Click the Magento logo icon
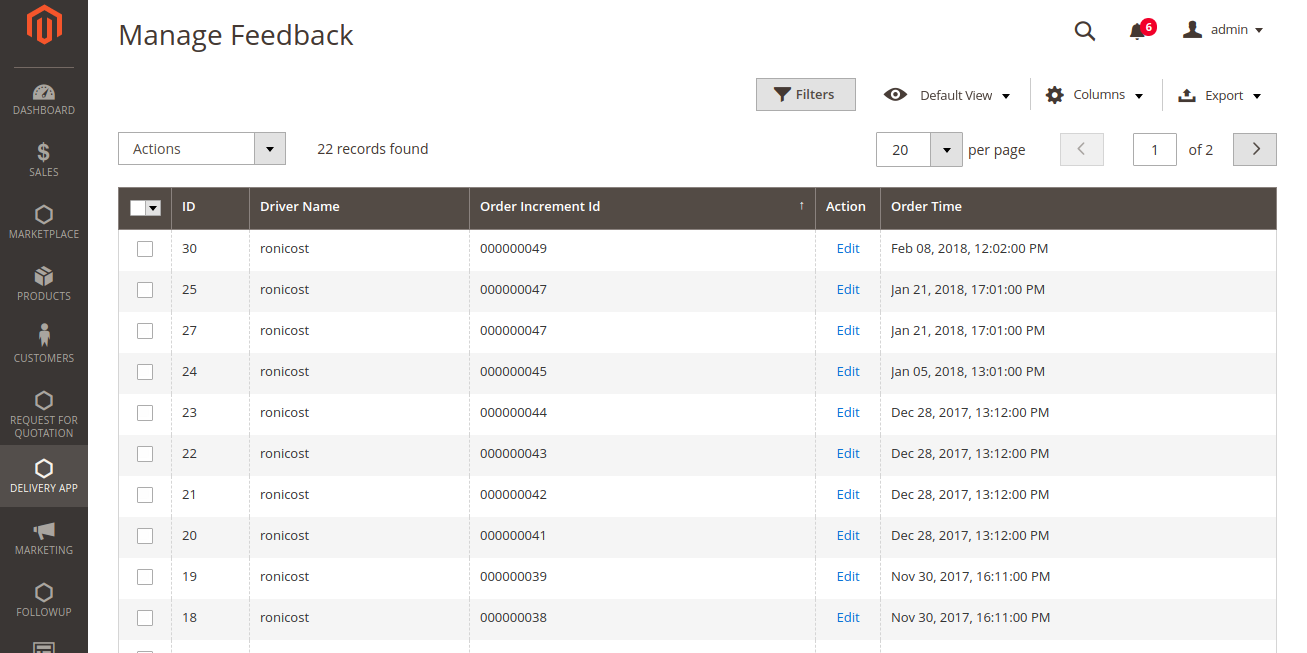Screen dimensions: 1307x653 (x=43, y=26)
